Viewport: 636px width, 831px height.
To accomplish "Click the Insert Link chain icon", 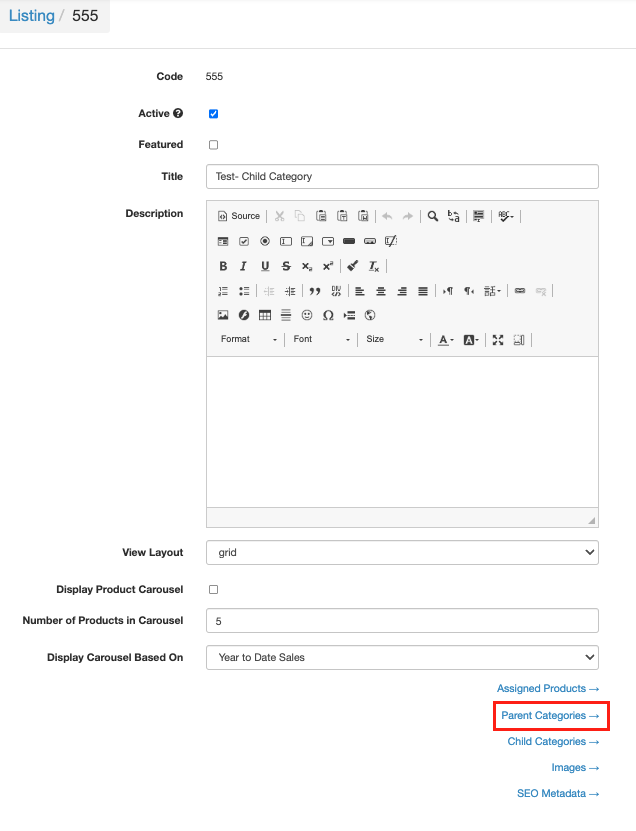I will [x=520, y=291].
